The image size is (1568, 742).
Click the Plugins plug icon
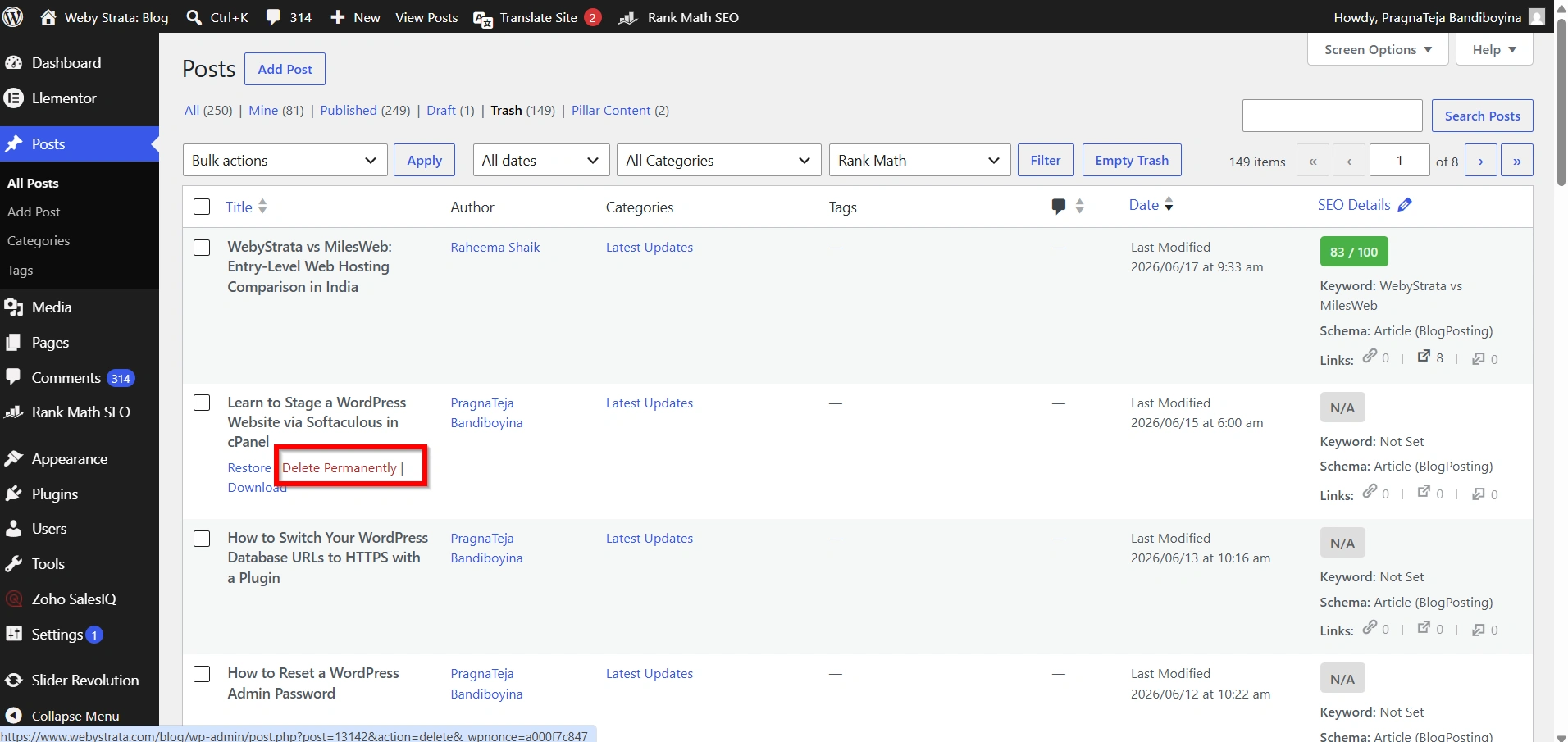tap(14, 494)
